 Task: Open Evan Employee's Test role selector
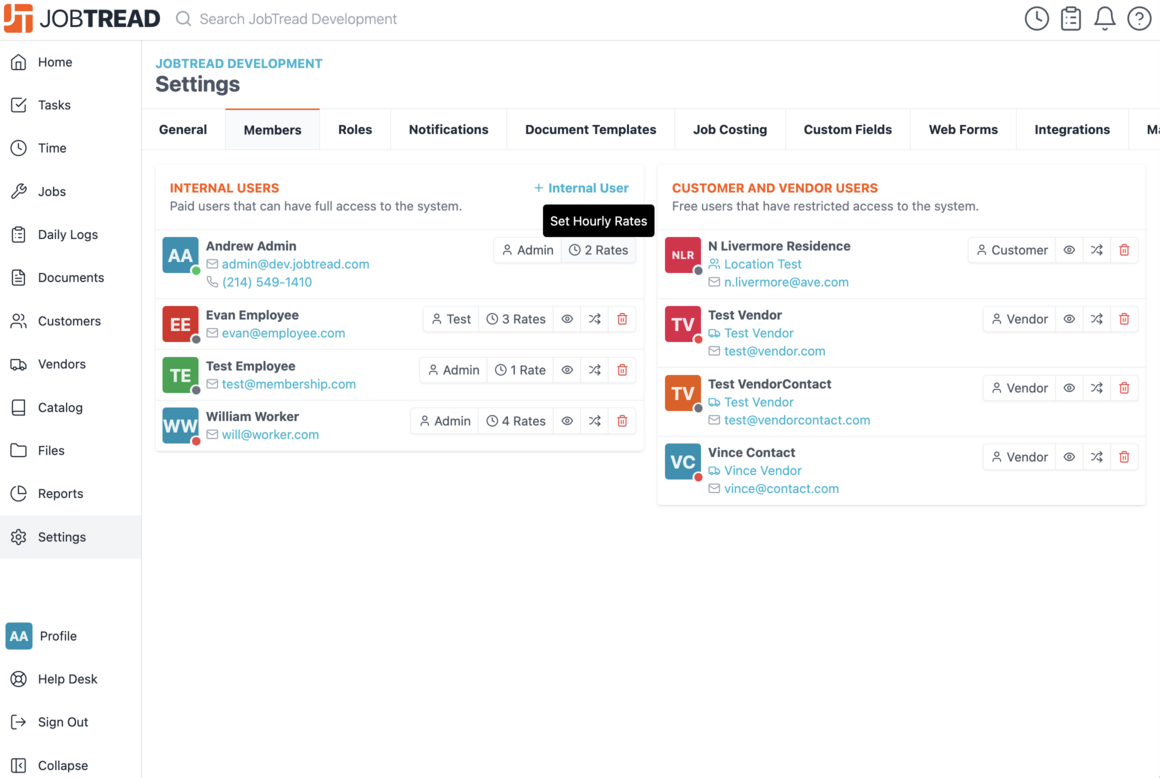pos(451,319)
